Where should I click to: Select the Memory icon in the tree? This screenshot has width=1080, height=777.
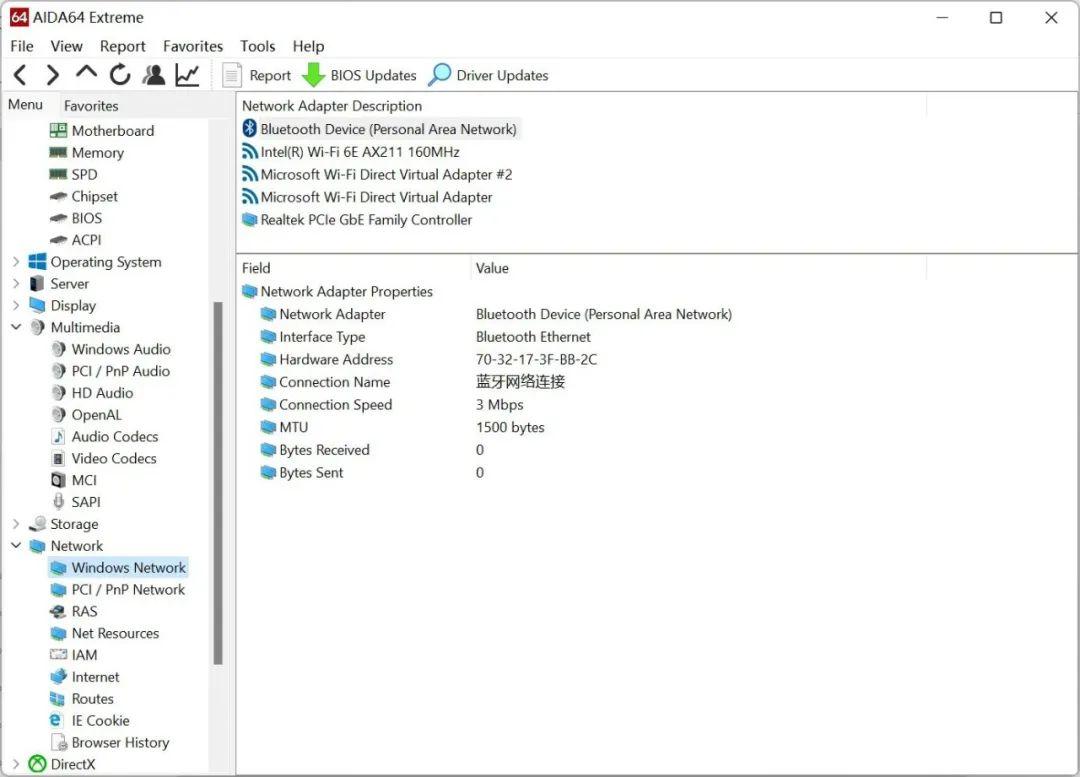59,152
